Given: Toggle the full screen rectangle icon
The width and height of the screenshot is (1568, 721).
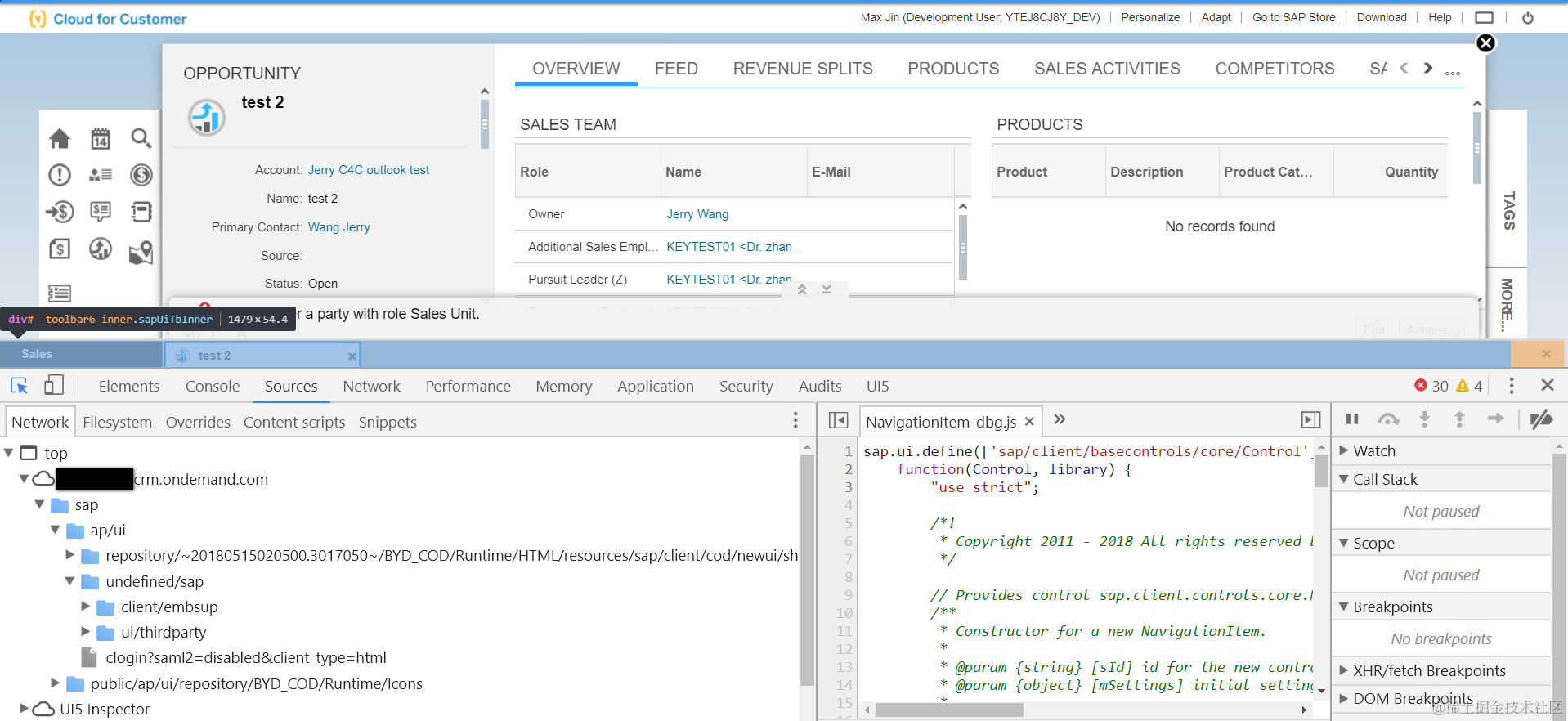Looking at the screenshot, I should pyautogui.click(x=1484, y=17).
